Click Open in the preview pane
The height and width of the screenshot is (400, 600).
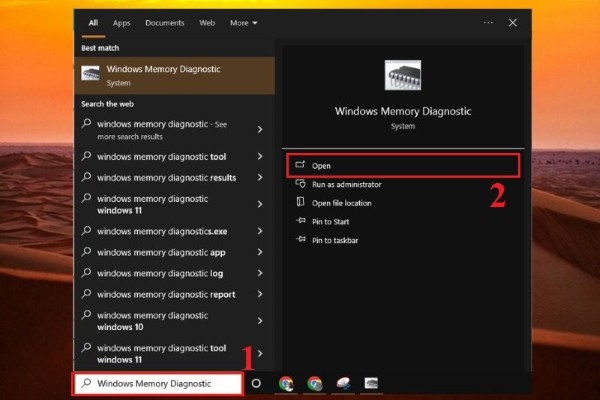pos(403,166)
